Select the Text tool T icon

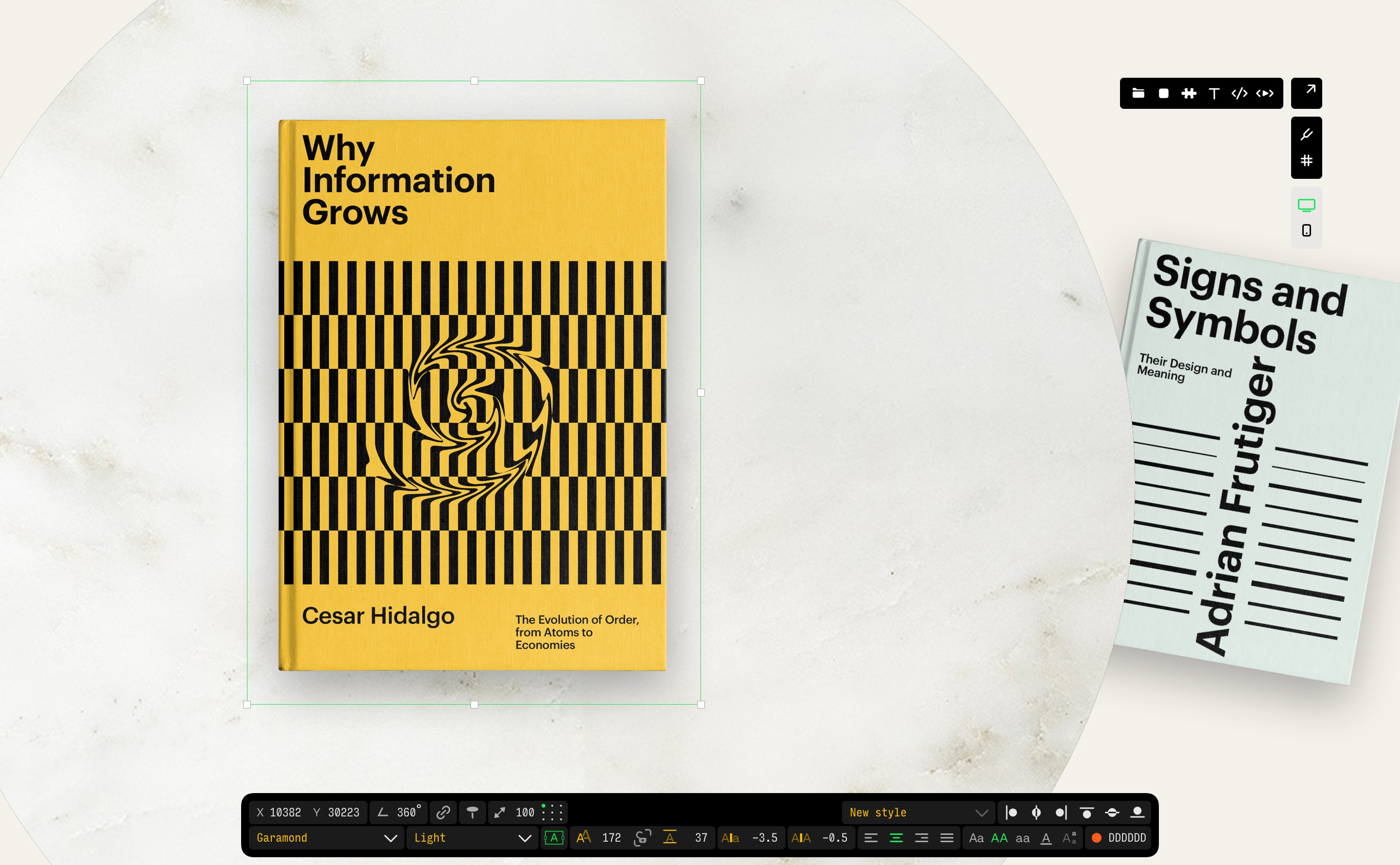click(x=1214, y=93)
